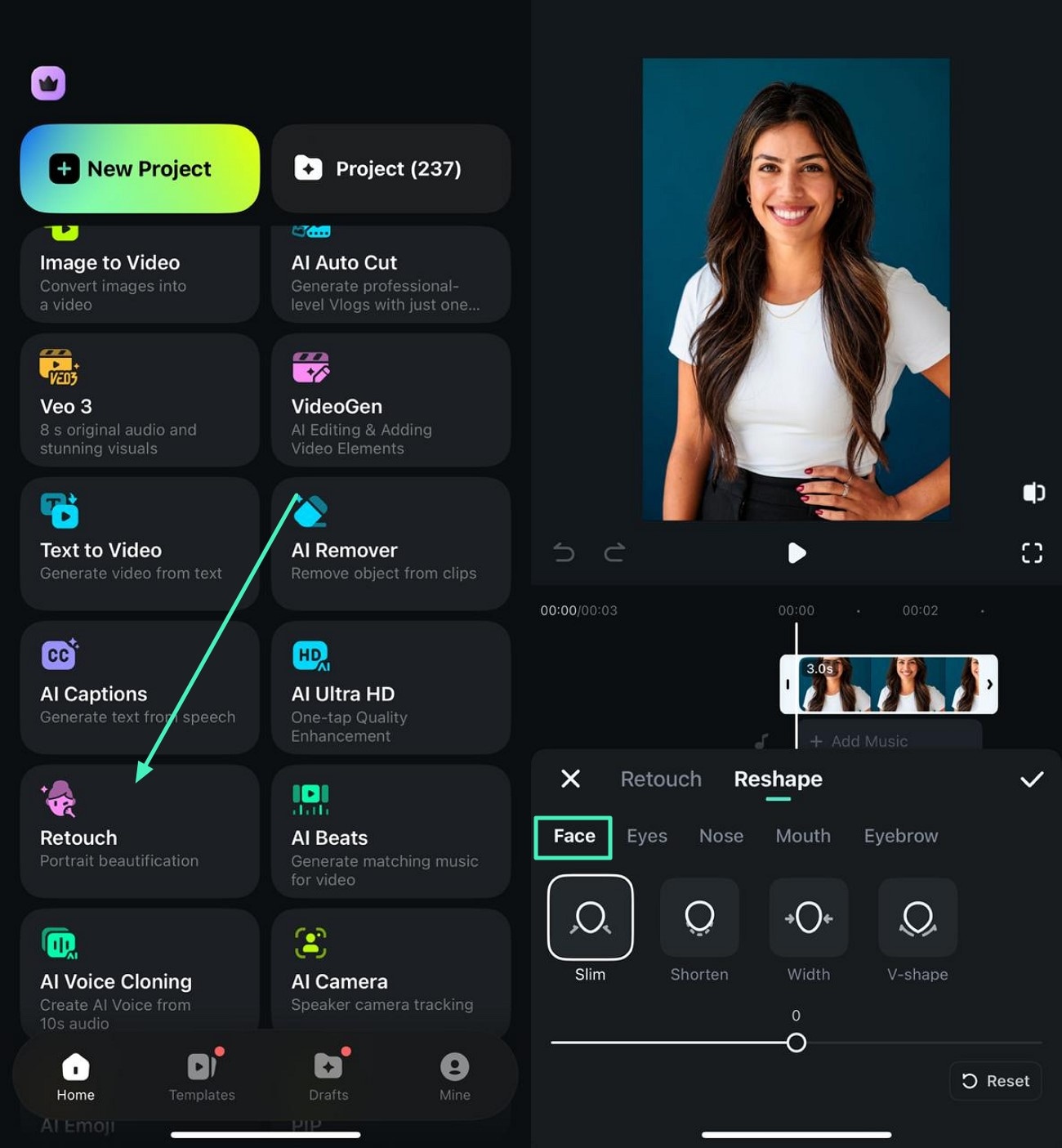Choose the Eyes category
Screen dimensions: 1062x1148
[x=647, y=836]
